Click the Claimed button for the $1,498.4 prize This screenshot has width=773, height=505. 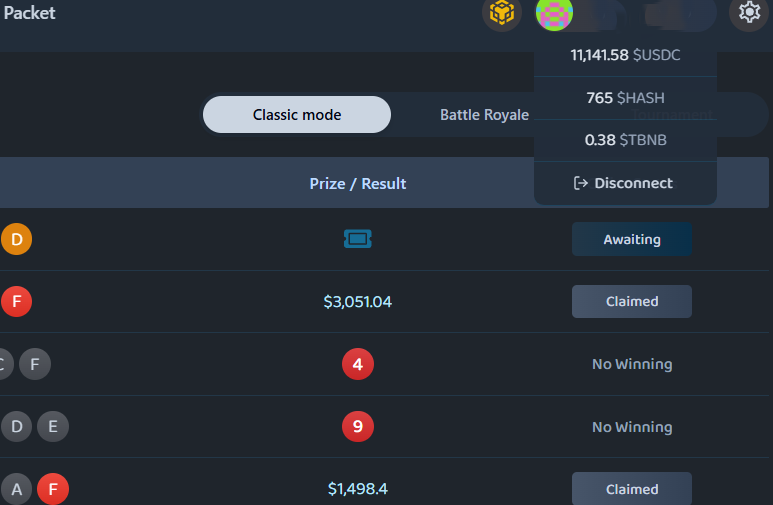tap(632, 489)
